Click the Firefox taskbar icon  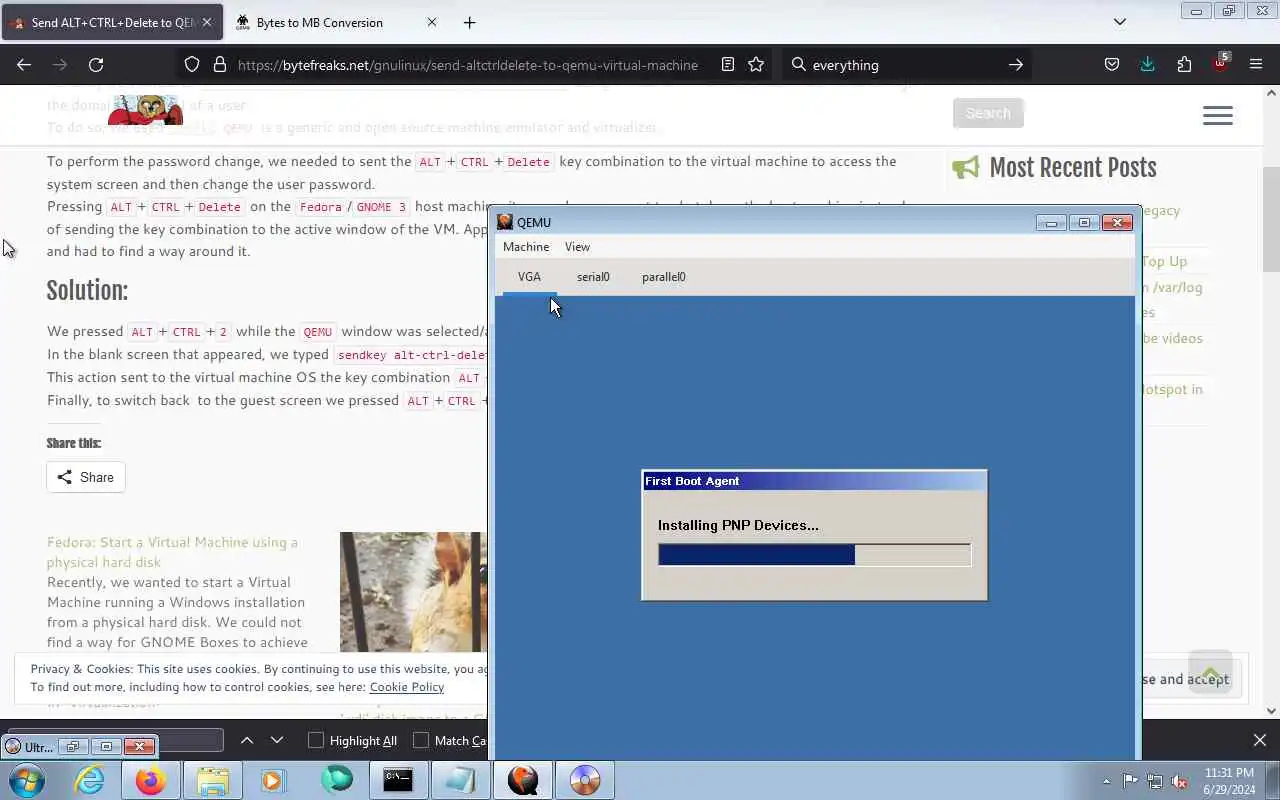click(151, 780)
